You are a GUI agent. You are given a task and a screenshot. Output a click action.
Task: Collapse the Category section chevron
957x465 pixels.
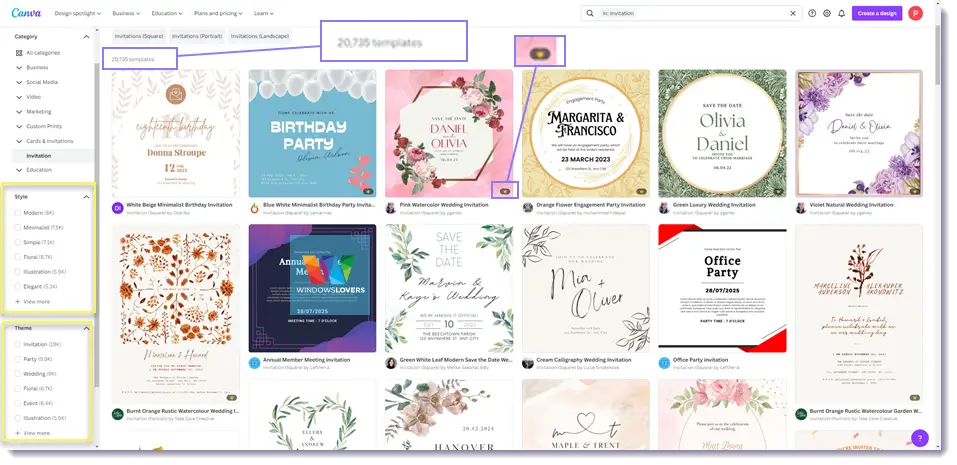(86, 37)
